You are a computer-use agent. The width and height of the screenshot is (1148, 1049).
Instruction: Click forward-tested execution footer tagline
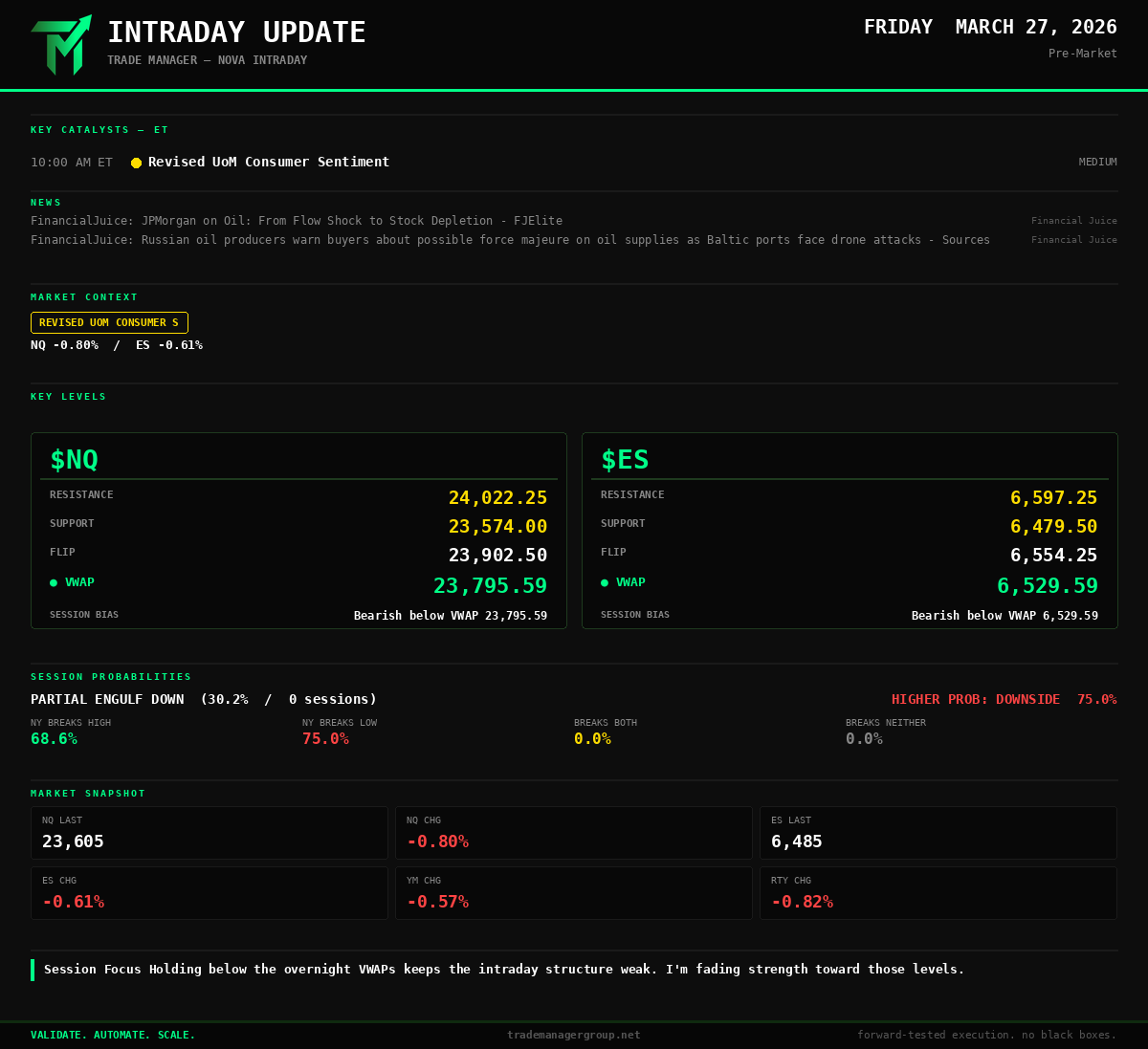pyautogui.click(x=987, y=1035)
